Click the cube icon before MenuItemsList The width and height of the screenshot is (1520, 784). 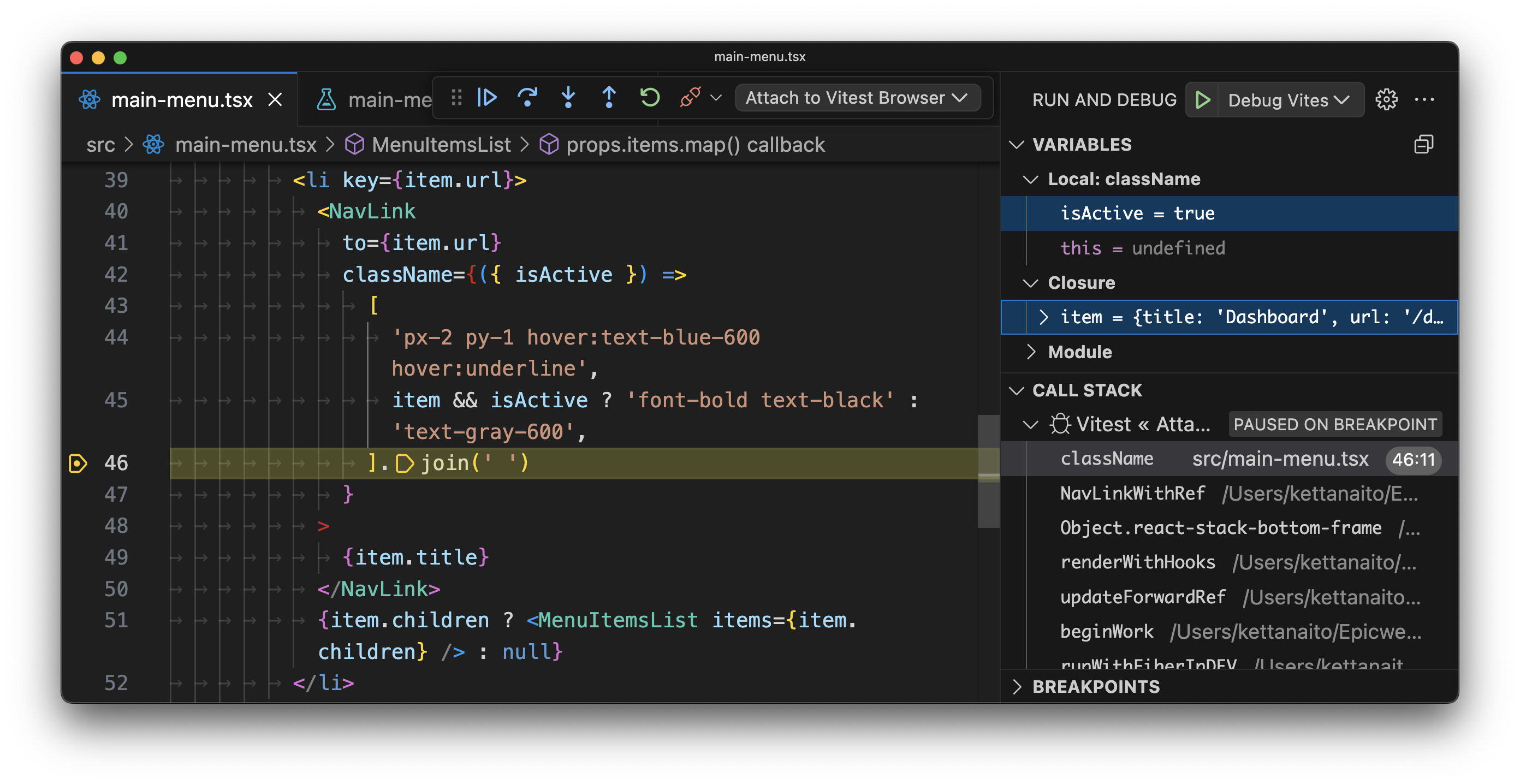(354, 145)
